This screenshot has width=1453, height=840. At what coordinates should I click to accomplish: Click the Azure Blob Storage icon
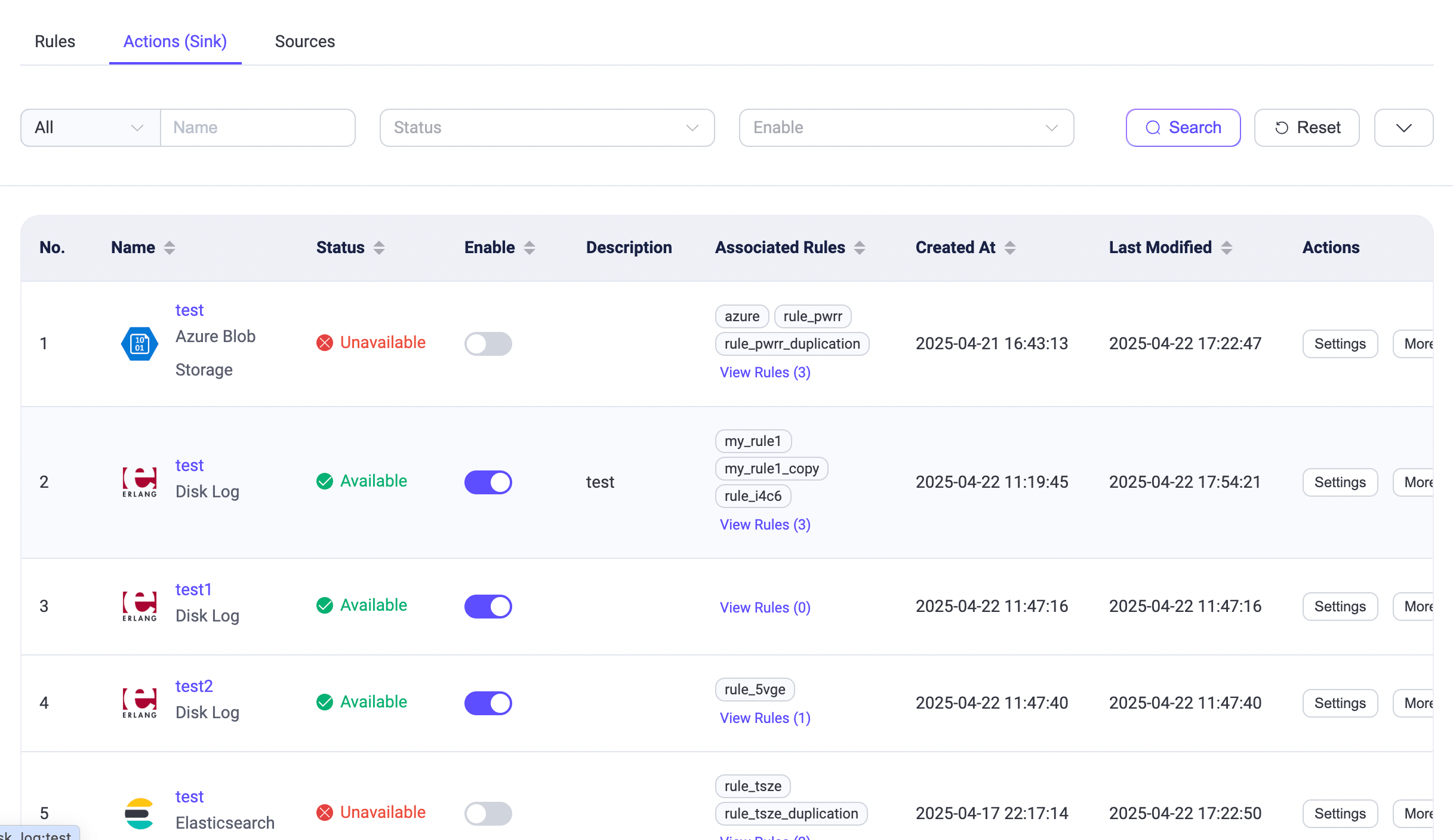pyautogui.click(x=139, y=344)
